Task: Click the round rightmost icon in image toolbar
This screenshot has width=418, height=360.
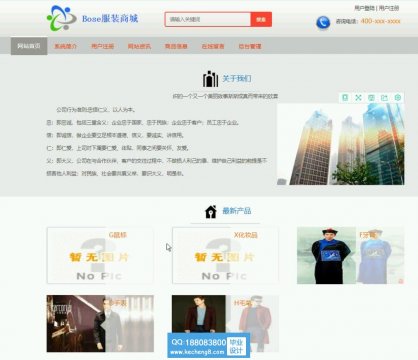Action: tap(398, 98)
